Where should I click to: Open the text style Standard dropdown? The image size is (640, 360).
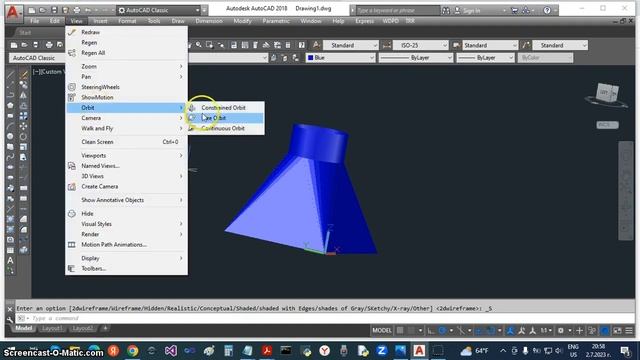click(x=351, y=45)
